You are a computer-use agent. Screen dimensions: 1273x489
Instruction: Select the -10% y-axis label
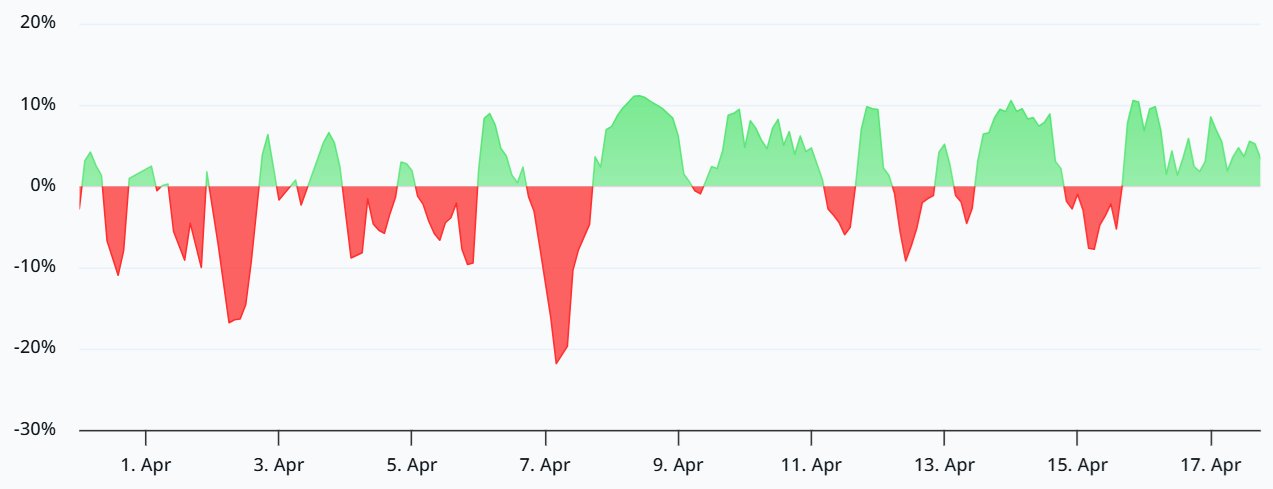tap(34, 267)
